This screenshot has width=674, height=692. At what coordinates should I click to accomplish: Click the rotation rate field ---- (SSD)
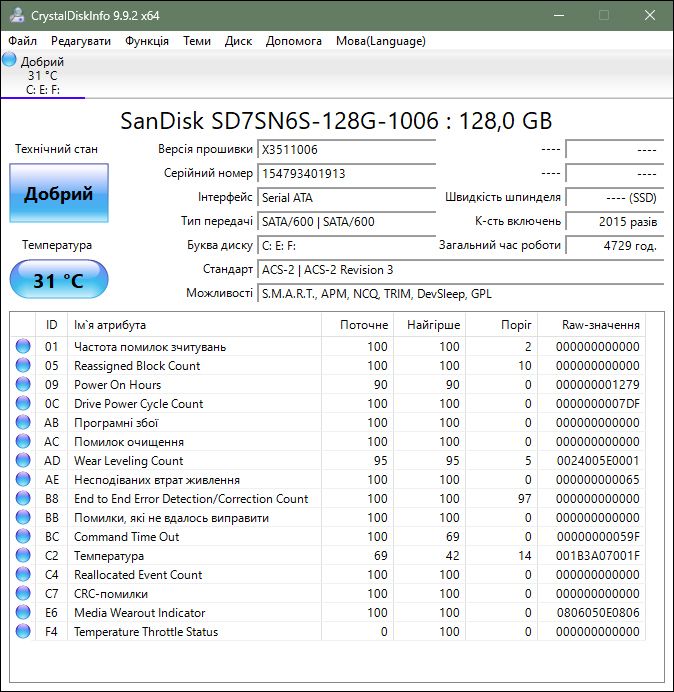click(614, 197)
